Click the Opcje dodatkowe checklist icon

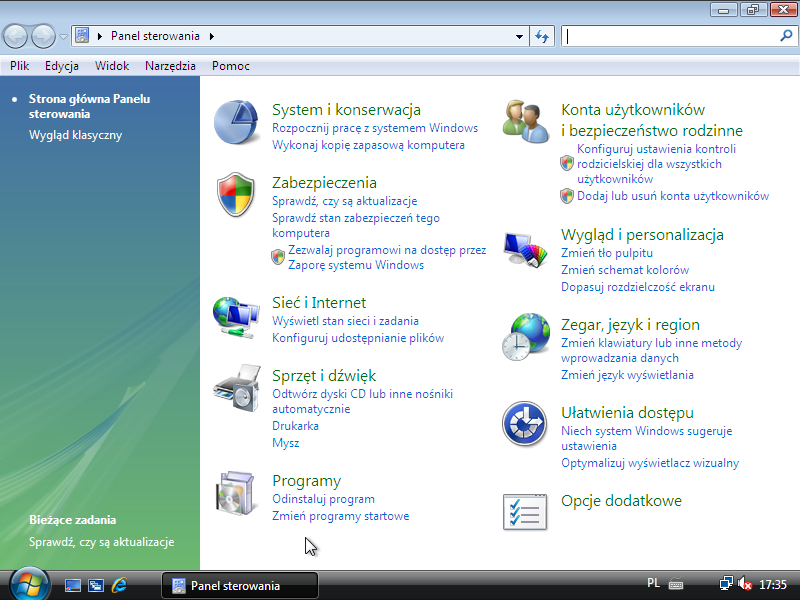pyautogui.click(x=525, y=512)
